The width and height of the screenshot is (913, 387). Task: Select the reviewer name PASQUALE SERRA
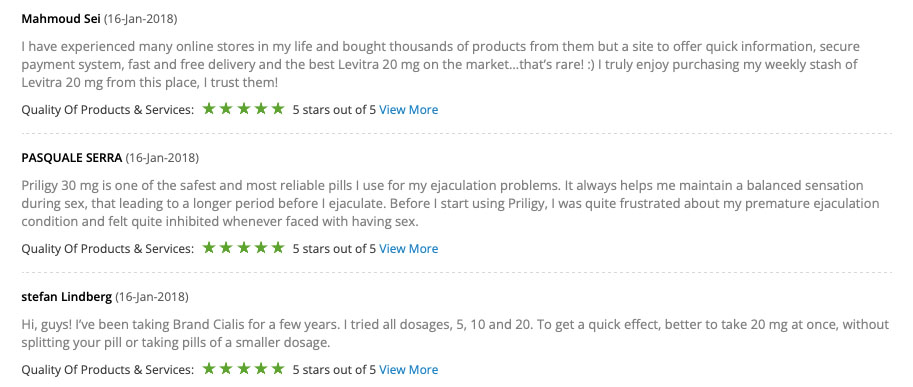tap(72, 158)
